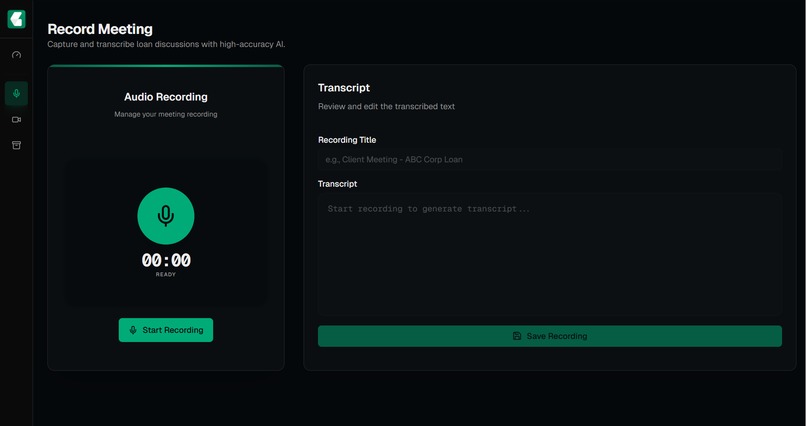This screenshot has height=426, width=806.
Task: Click the Transcript label above the text area
Action: tap(337, 183)
